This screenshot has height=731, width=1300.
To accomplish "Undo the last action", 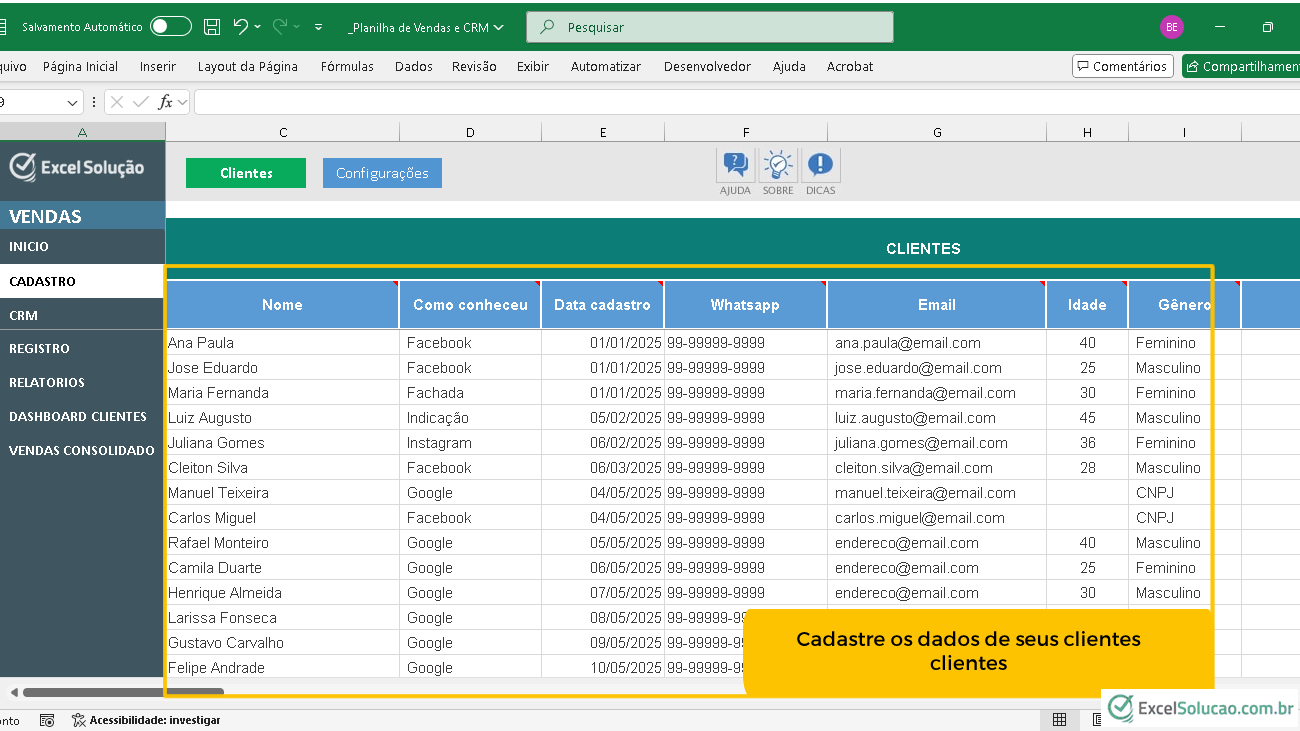I will (x=240, y=27).
